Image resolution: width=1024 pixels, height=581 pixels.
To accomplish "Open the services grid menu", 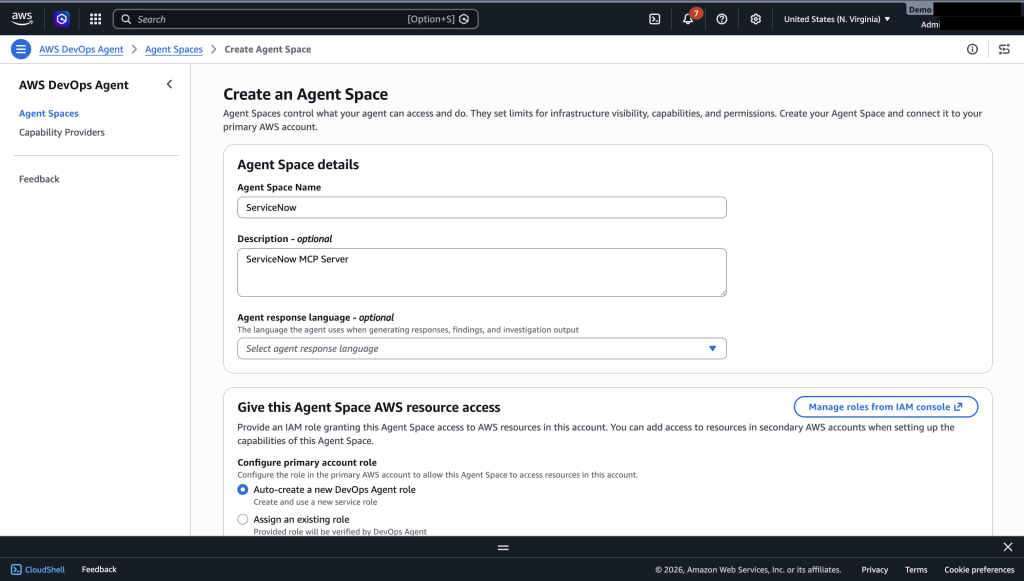I will pyautogui.click(x=95, y=19).
